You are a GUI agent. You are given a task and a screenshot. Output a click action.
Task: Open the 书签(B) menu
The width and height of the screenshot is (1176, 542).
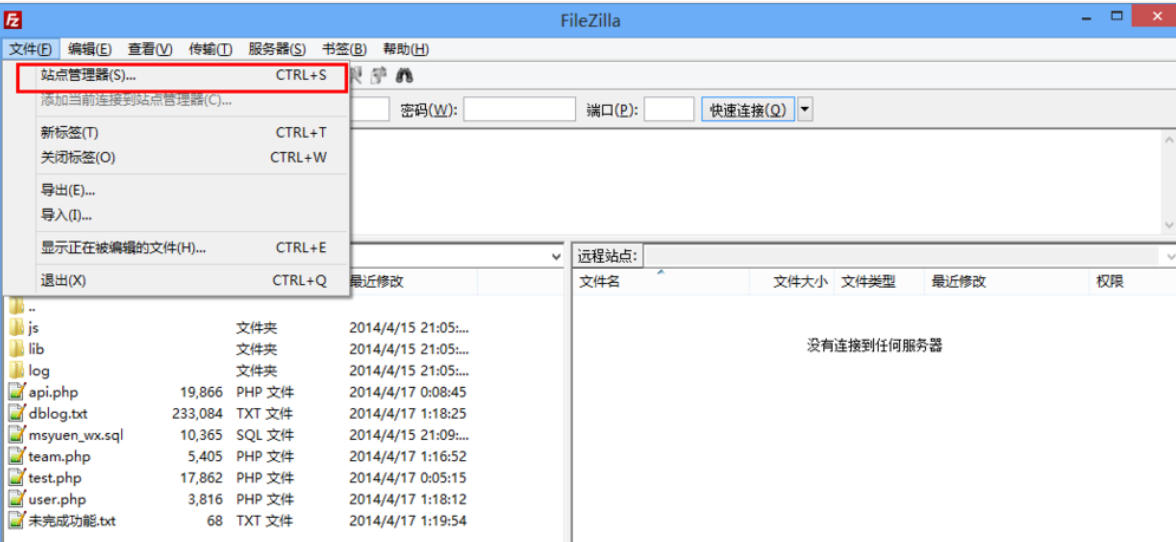(x=344, y=49)
